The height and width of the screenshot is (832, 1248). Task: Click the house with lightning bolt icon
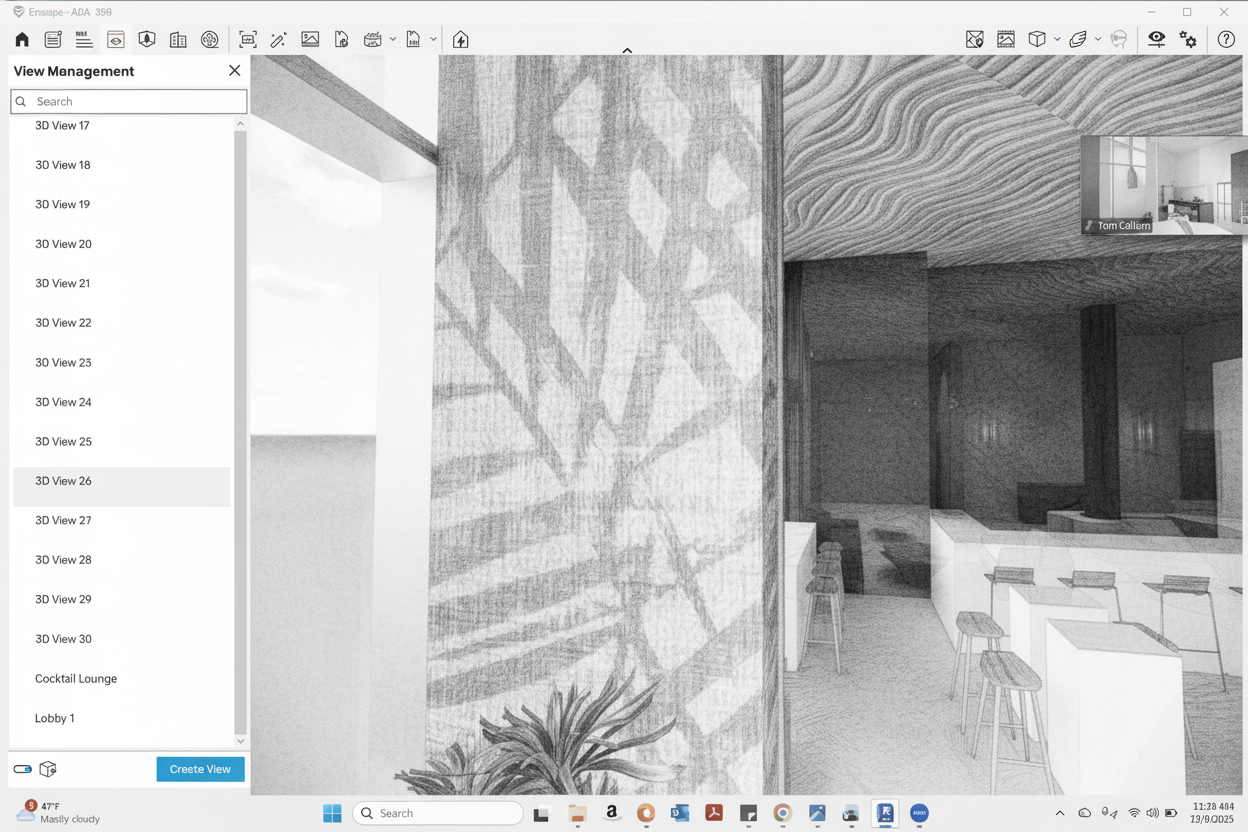(461, 40)
